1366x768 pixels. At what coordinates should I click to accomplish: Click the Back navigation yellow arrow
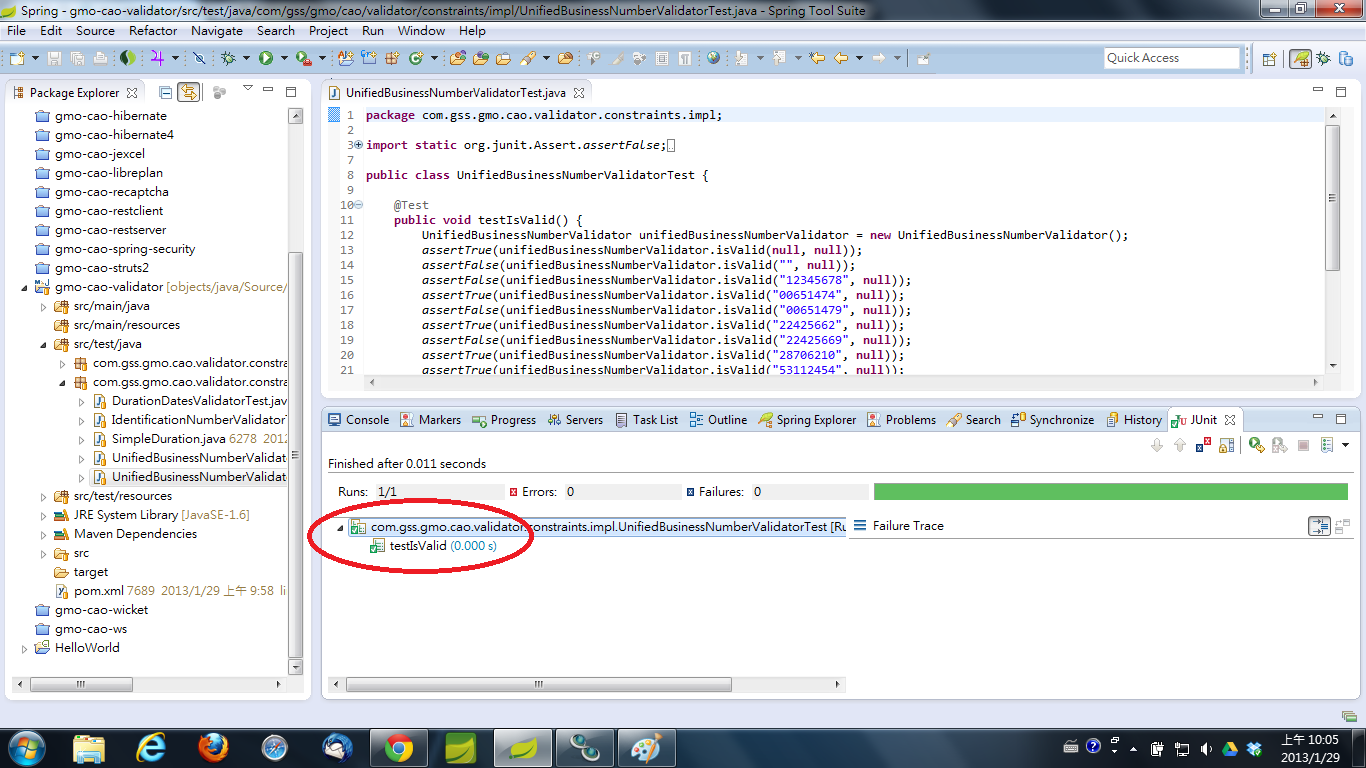pos(841,58)
